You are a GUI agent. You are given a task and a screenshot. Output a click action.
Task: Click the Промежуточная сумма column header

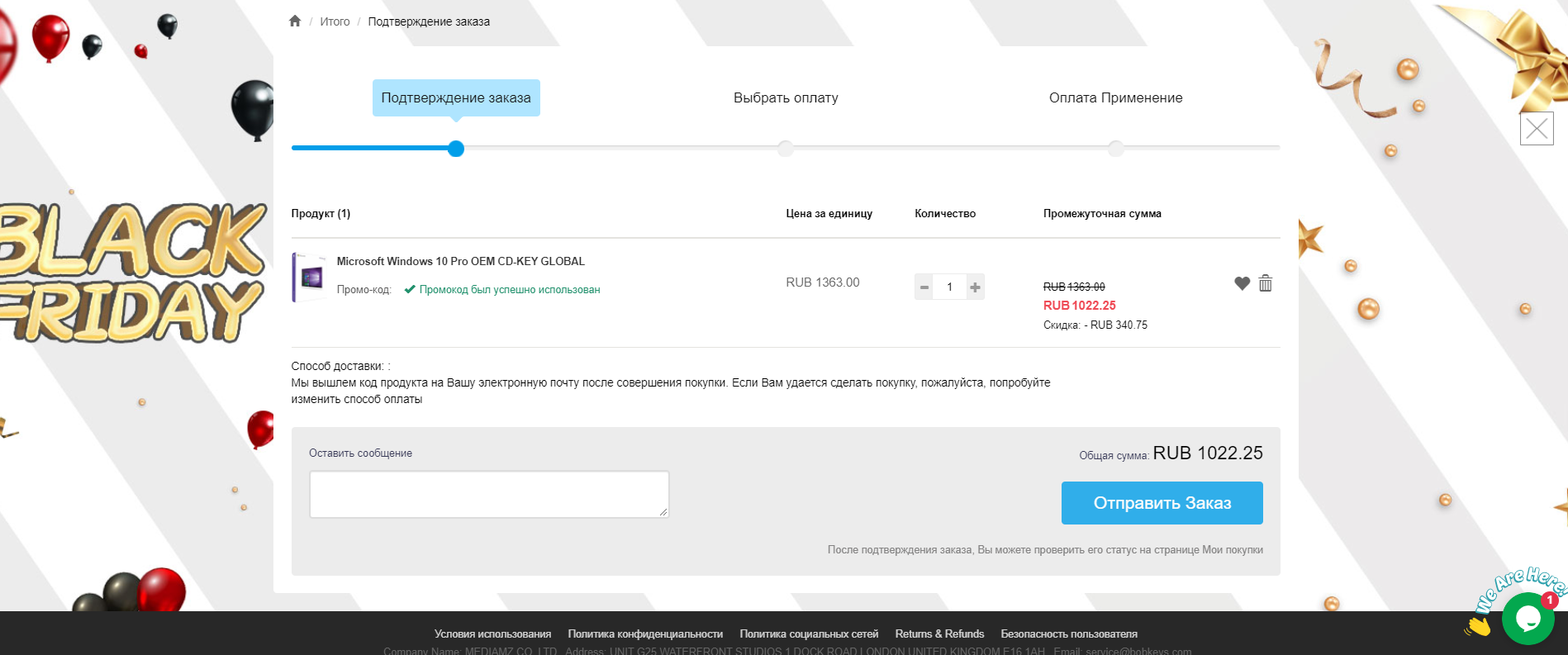(x=1102, y=214)
